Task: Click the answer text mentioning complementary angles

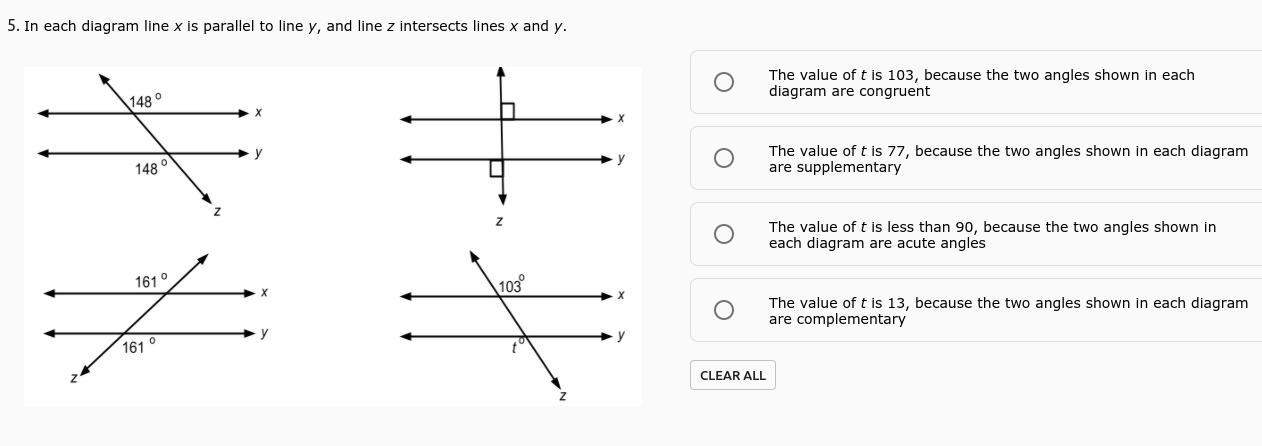Action: tap(1007, 311)
